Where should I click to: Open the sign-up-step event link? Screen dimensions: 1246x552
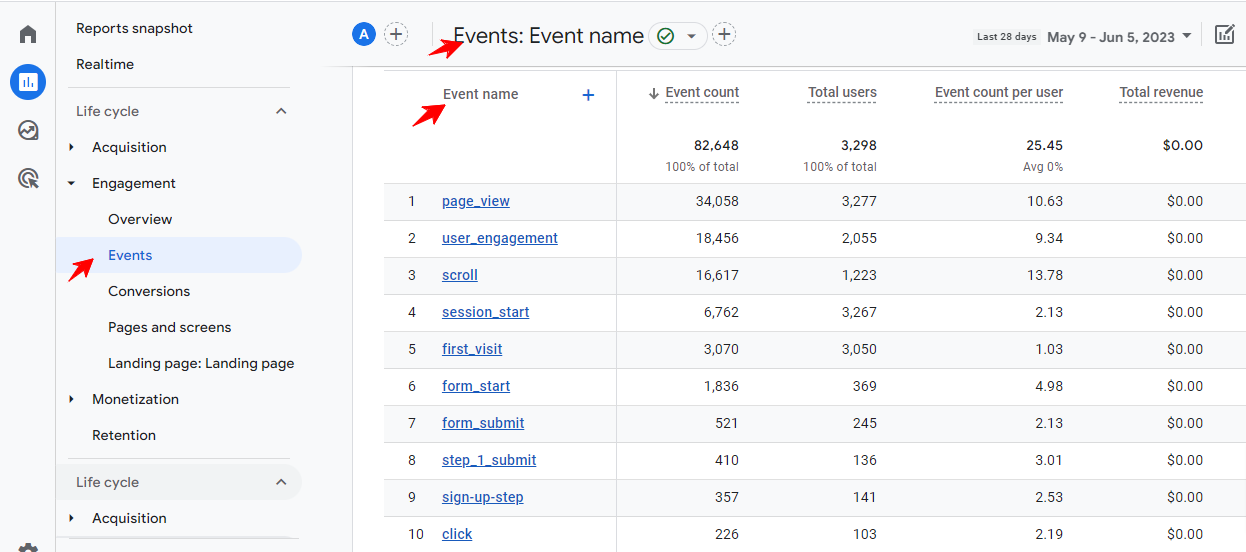[483, 497]
